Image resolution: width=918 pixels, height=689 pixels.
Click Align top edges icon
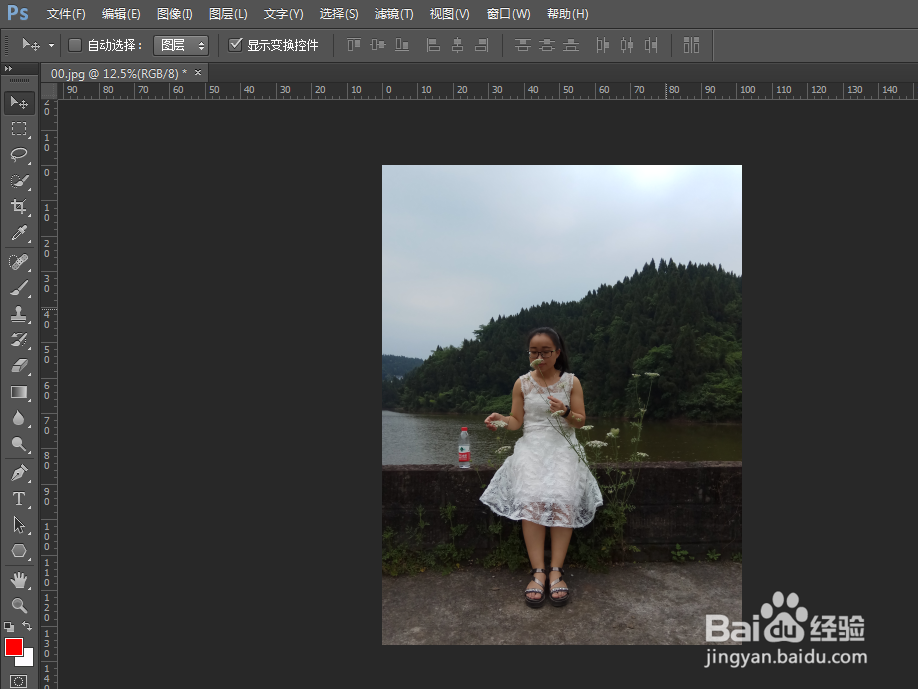click(x=354, y=44)
